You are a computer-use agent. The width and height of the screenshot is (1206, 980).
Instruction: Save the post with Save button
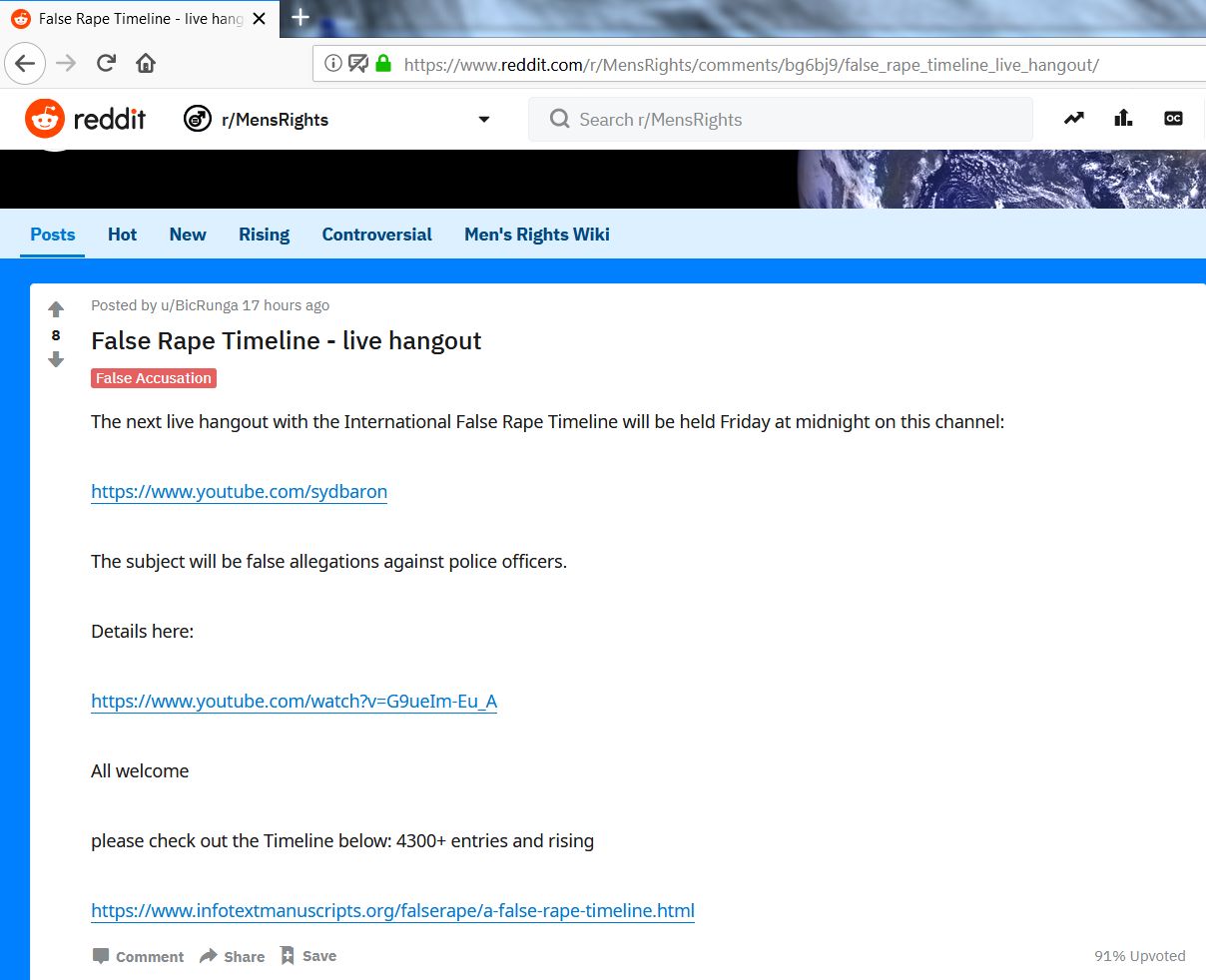pos(308,956)
